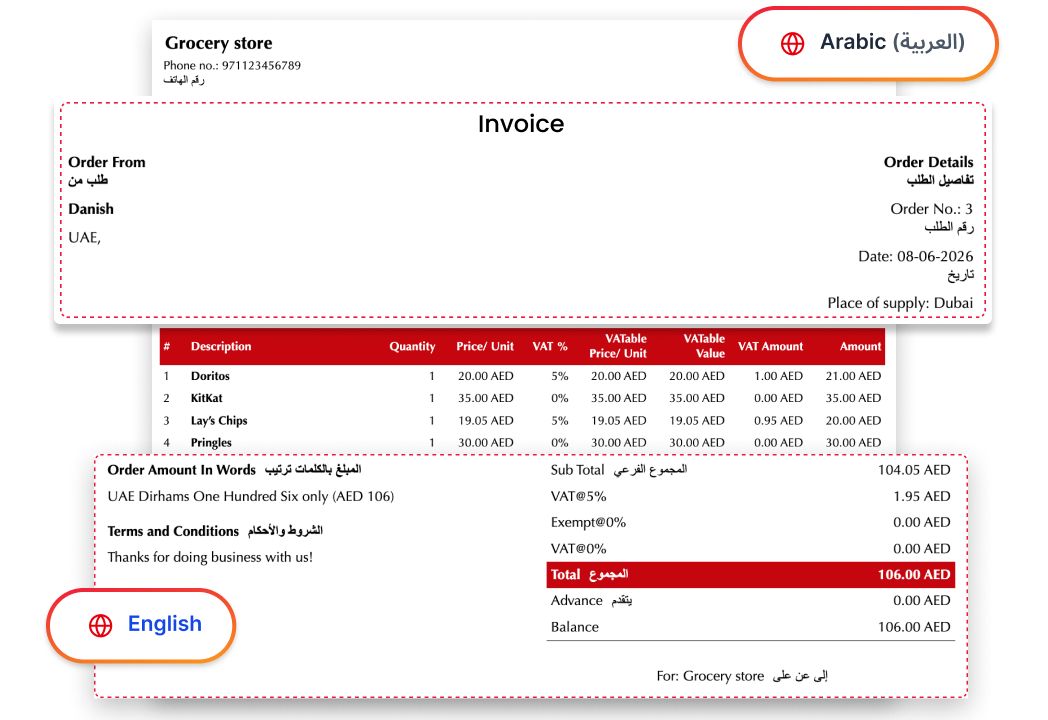Click the Order No.: 3 text

tap(931, 209)
